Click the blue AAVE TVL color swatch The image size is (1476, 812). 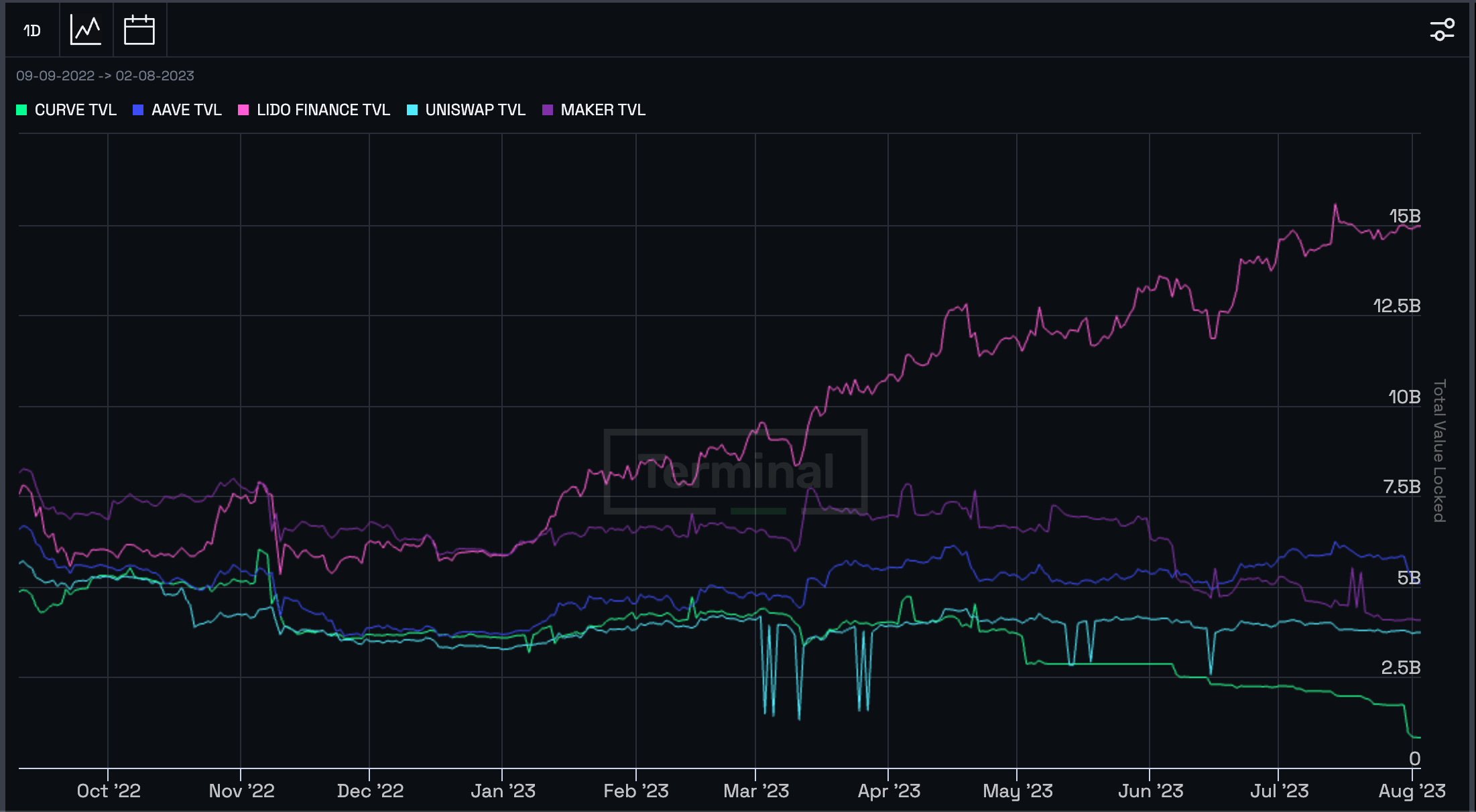click(138, 110)
